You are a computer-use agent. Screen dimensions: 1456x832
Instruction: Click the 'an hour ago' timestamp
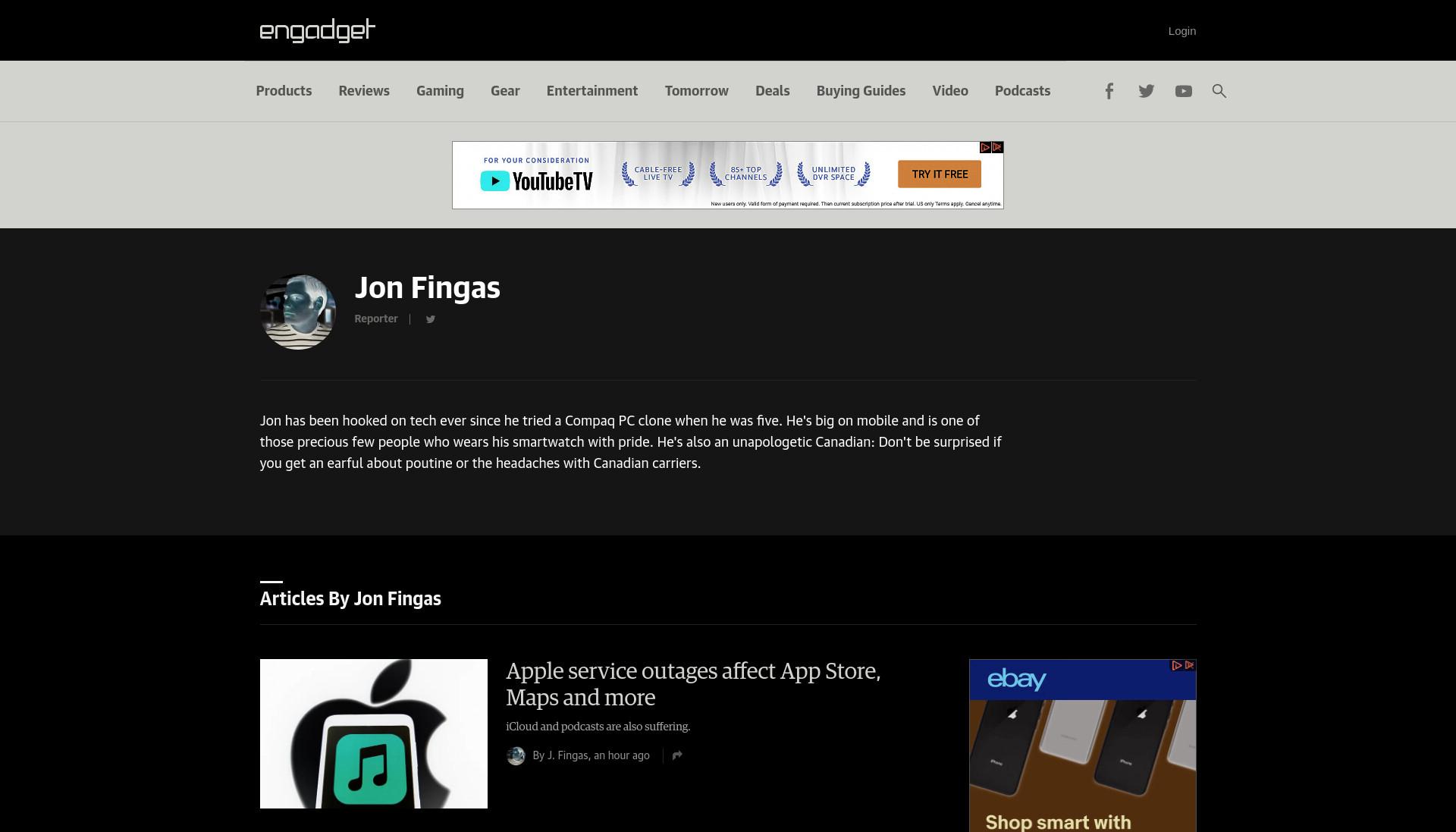tap(622, 755)
